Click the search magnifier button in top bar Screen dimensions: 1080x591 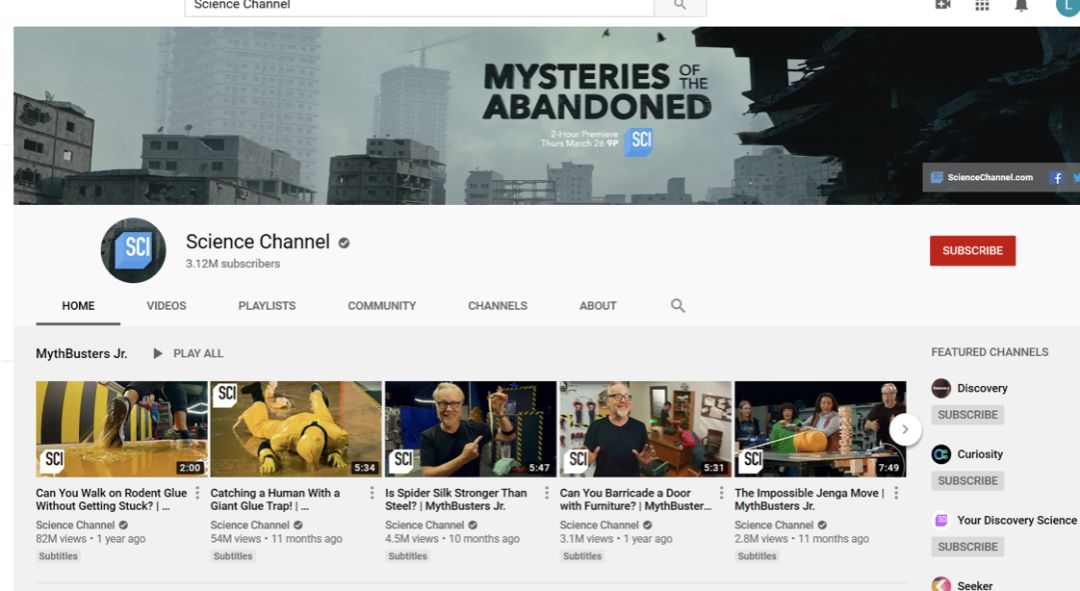point(680,6)
